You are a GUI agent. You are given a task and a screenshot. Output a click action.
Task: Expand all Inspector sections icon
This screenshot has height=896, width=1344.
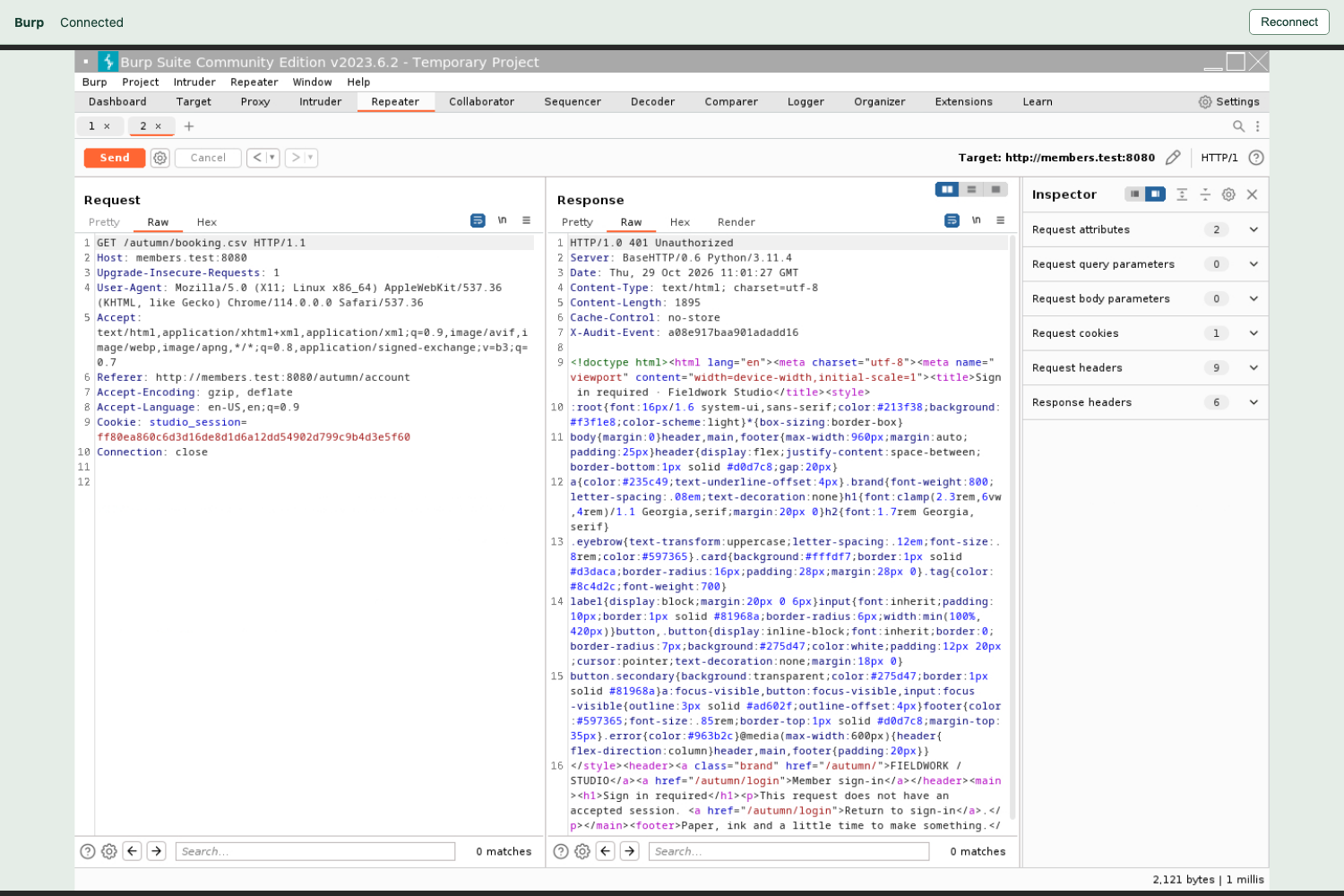click(1182, 194)
